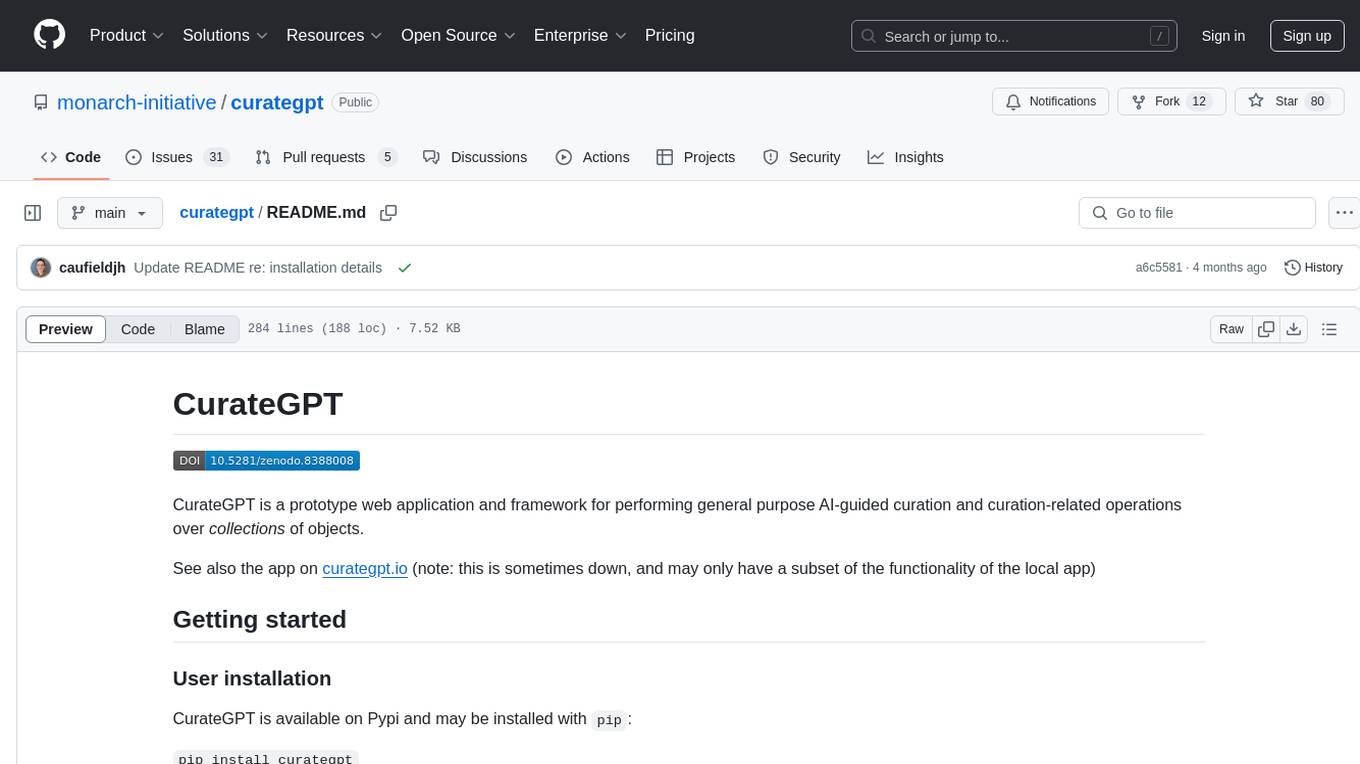
Task: Copy the raw file contents
Action: click(x=1266, y=329)
